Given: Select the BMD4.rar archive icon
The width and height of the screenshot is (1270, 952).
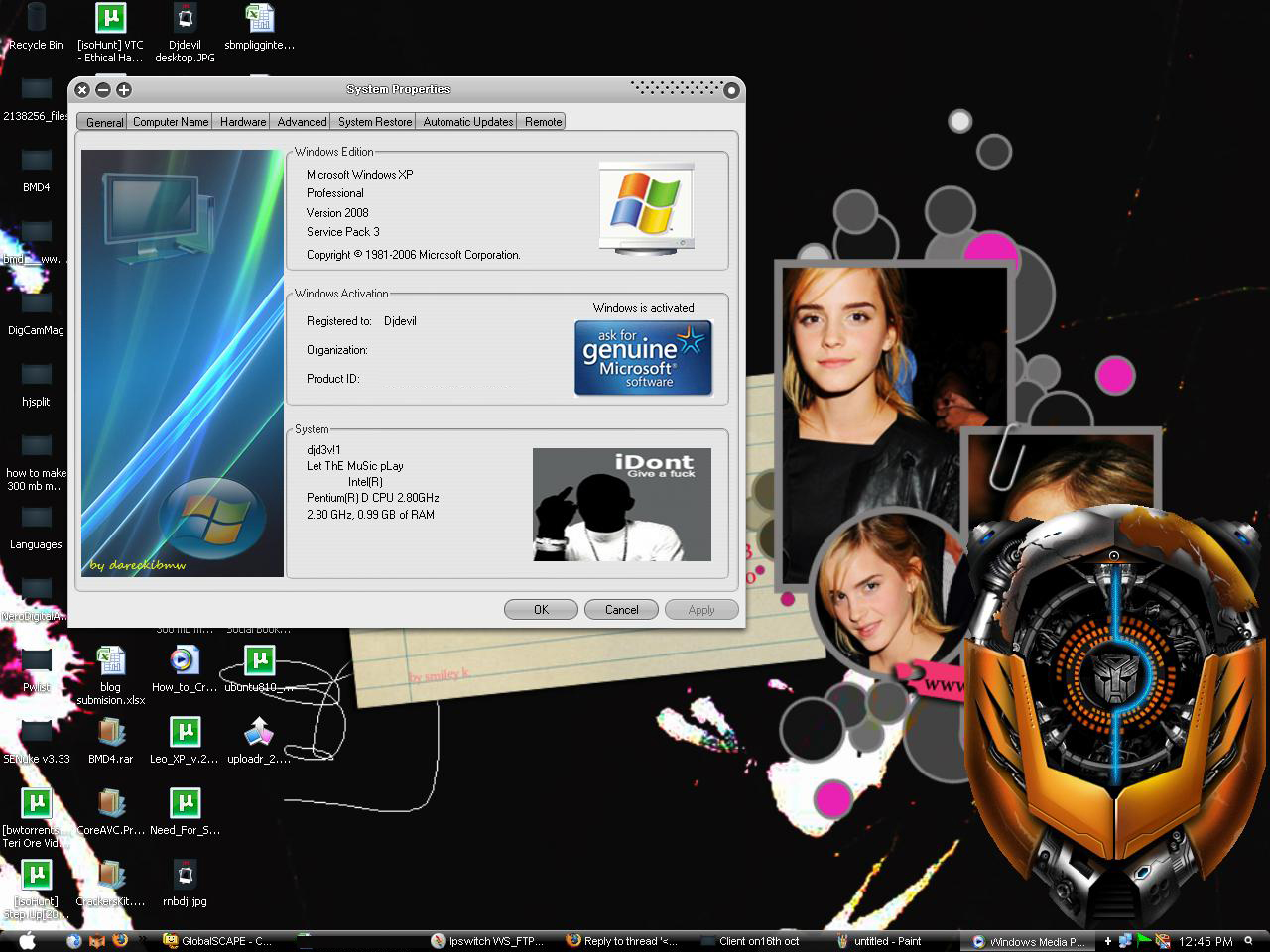Looking at the screenshot, I should pos(110,734).
